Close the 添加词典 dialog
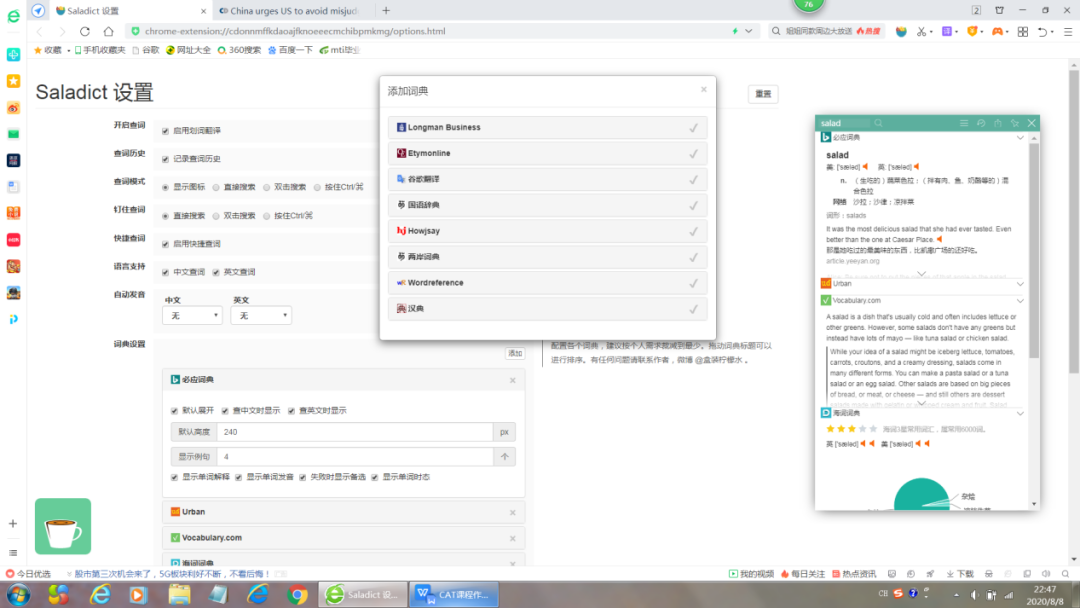This screenshot has width=1080, height=608. tap(704, 90)
